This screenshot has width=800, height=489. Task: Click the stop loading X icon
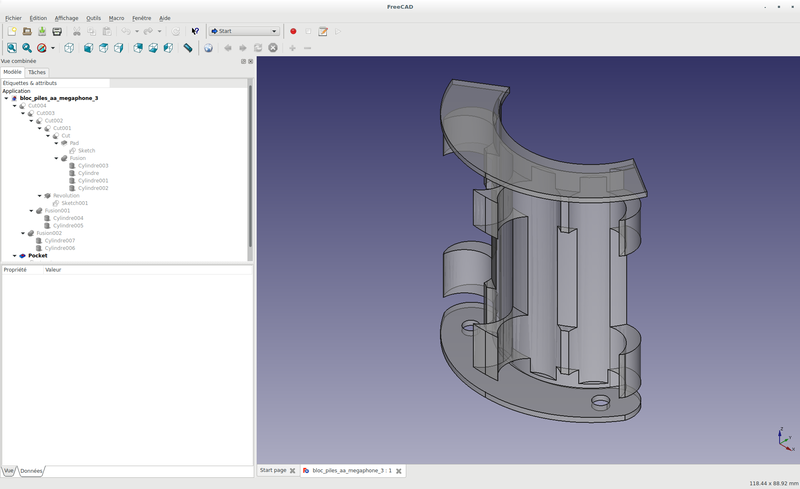273,48
